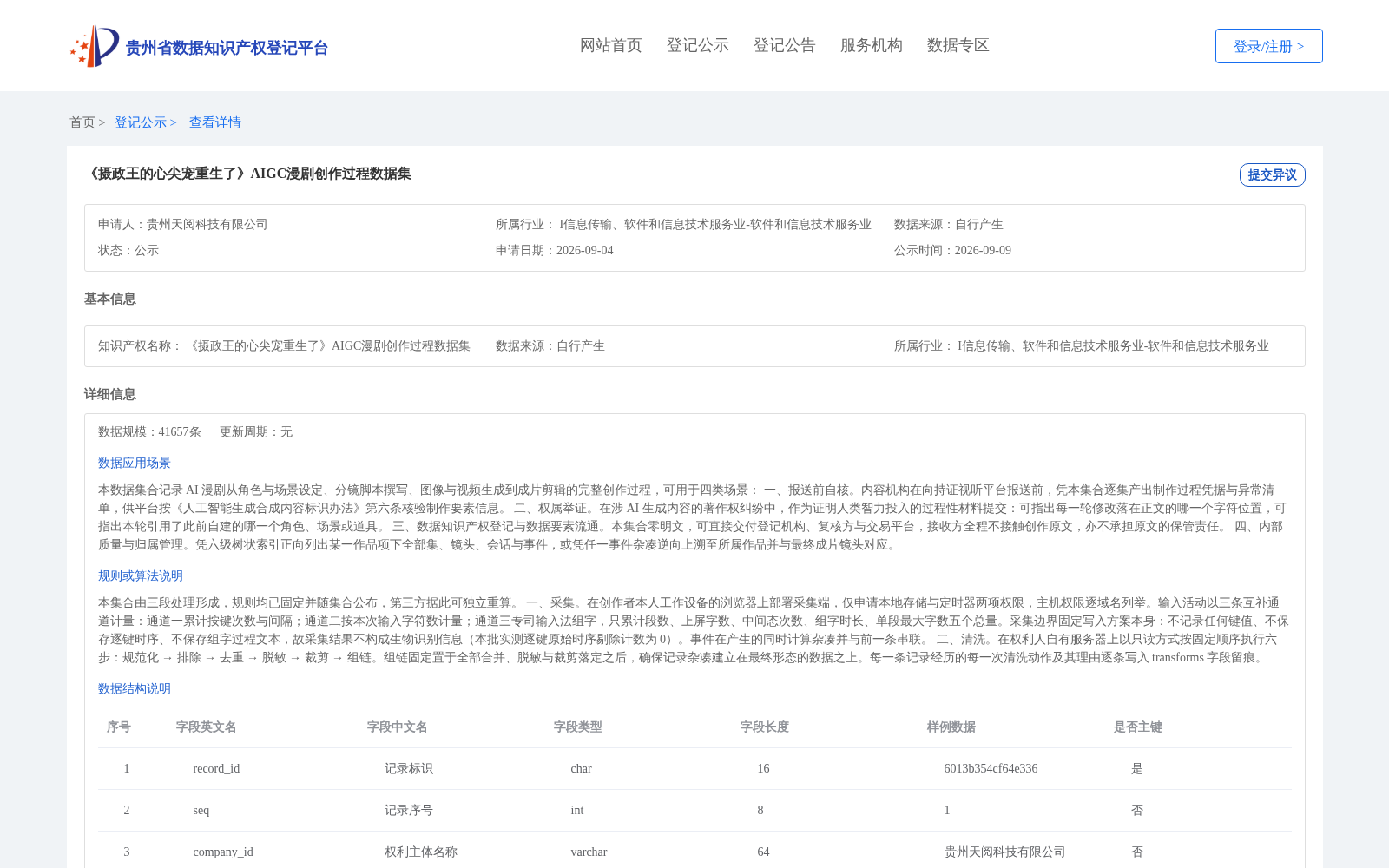This screenshot has width=1389, height=868.
Task: Click the 字段长度 column header
Action: [x=765, y=727]
